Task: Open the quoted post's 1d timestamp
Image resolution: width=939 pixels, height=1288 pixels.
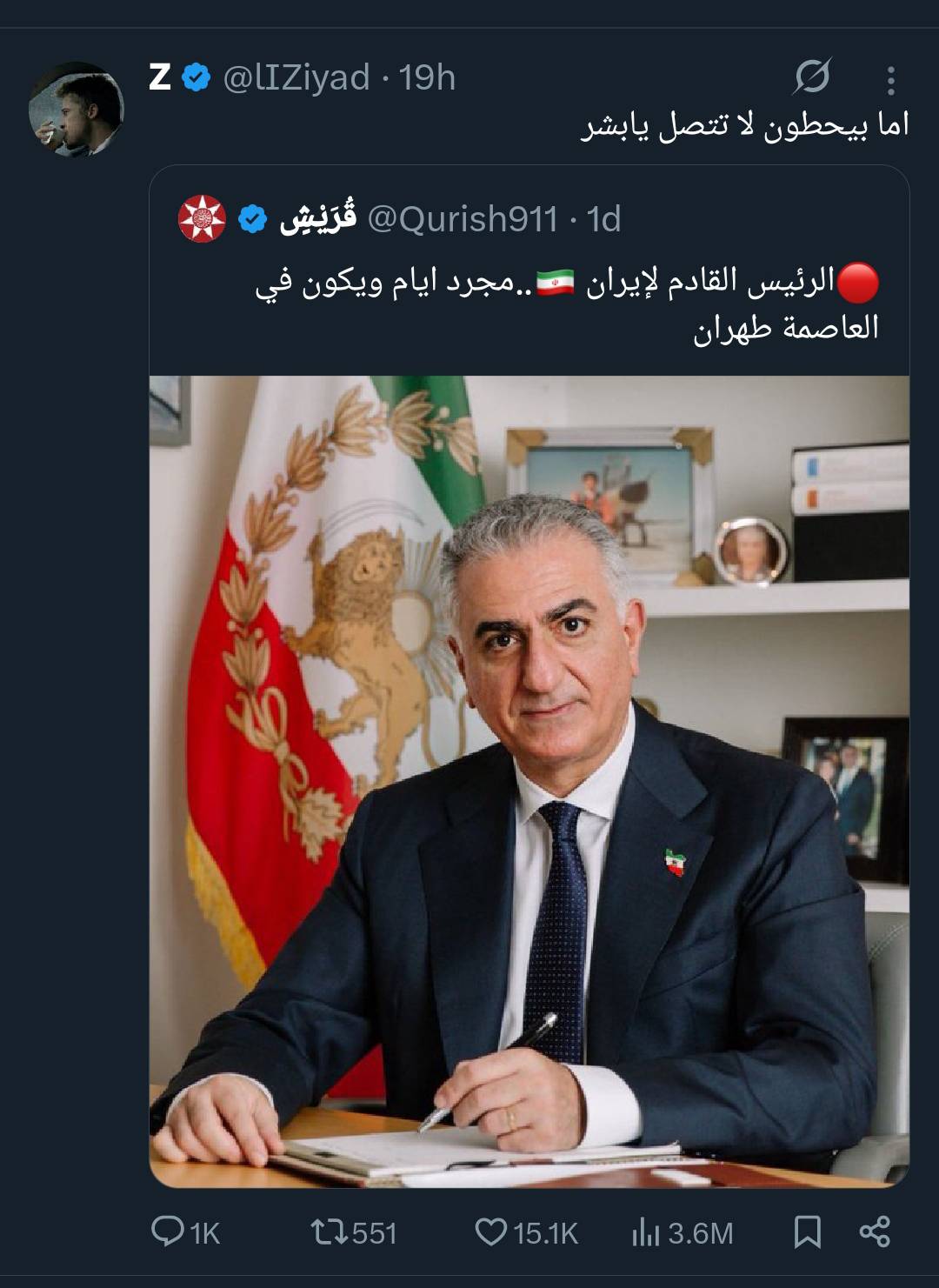Action: click(x=603, y=219)
